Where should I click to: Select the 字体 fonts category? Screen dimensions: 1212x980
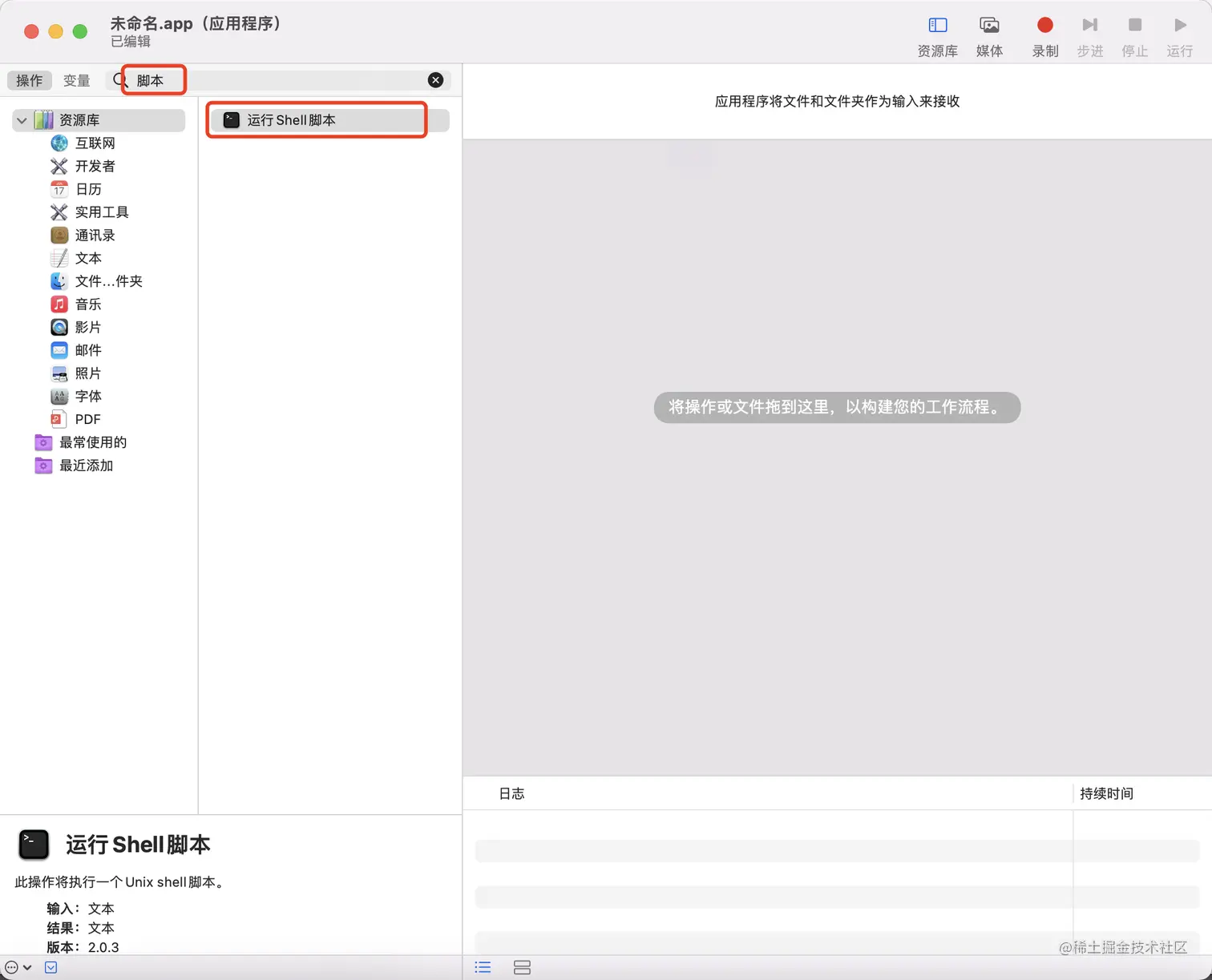(x=88, y=396)
